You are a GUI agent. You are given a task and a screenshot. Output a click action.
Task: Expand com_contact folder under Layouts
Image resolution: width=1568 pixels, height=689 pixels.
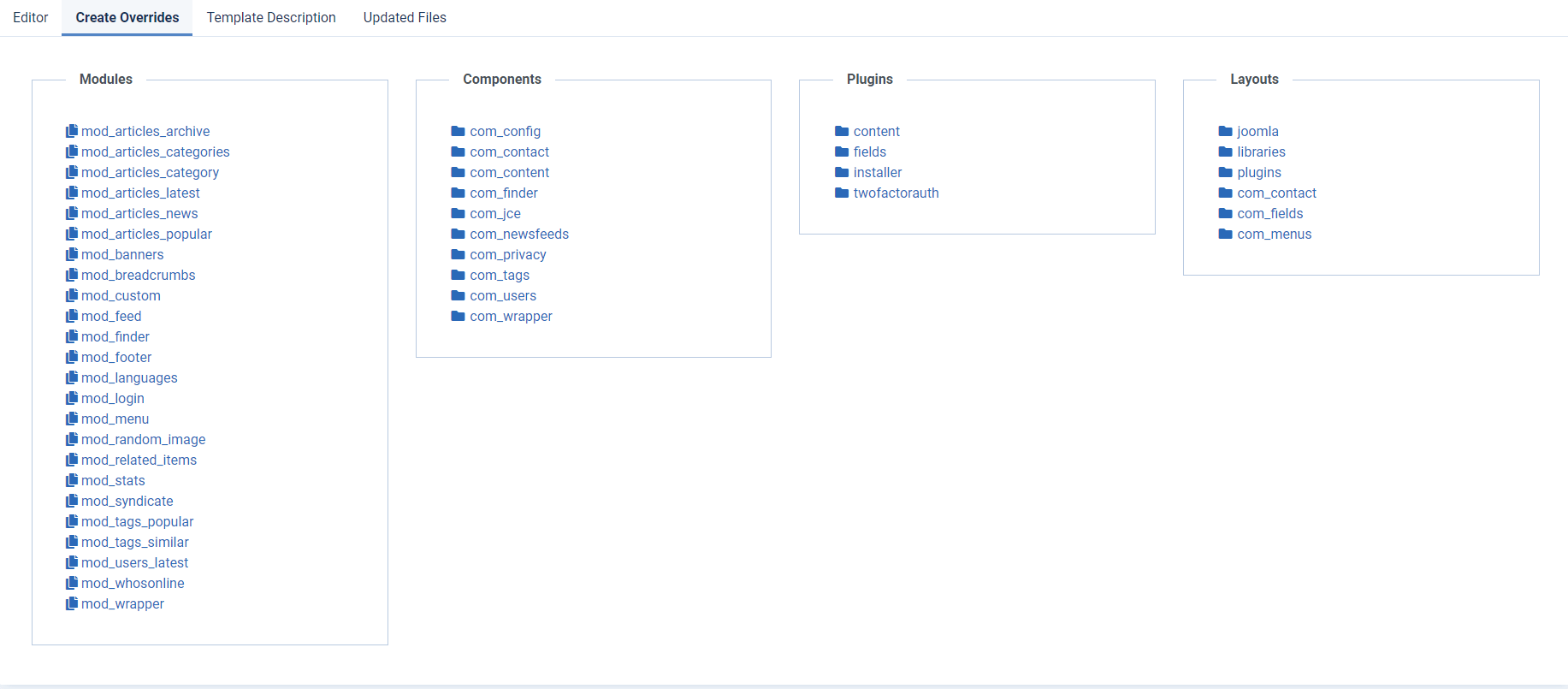[1276, 193]
